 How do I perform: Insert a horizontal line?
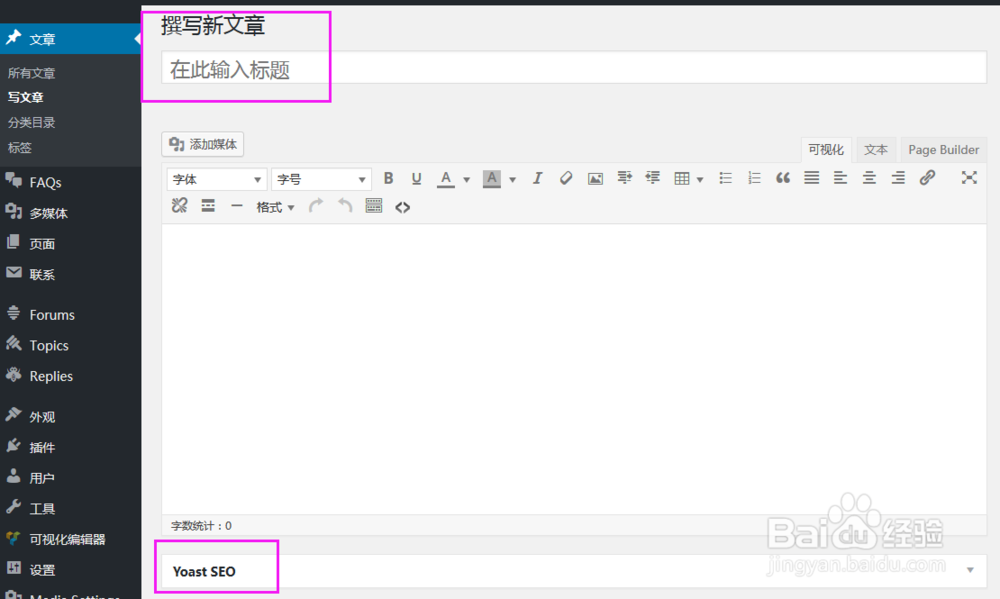[237, 206]
